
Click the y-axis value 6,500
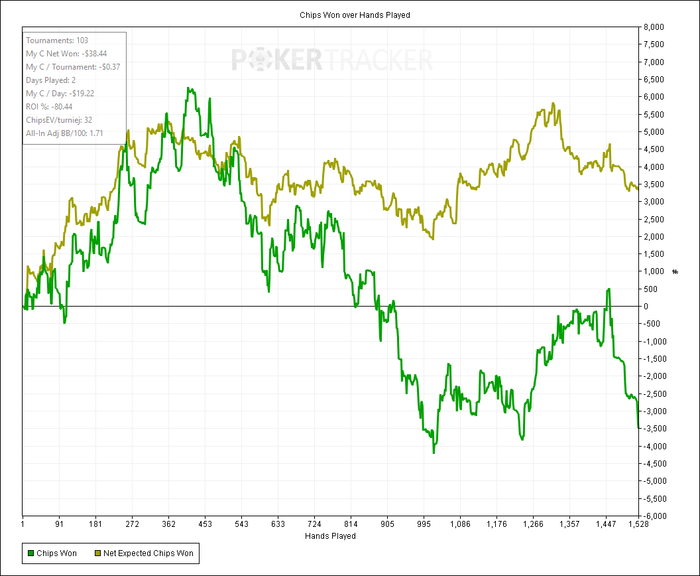pyautogui.click(x=654, y=79)
